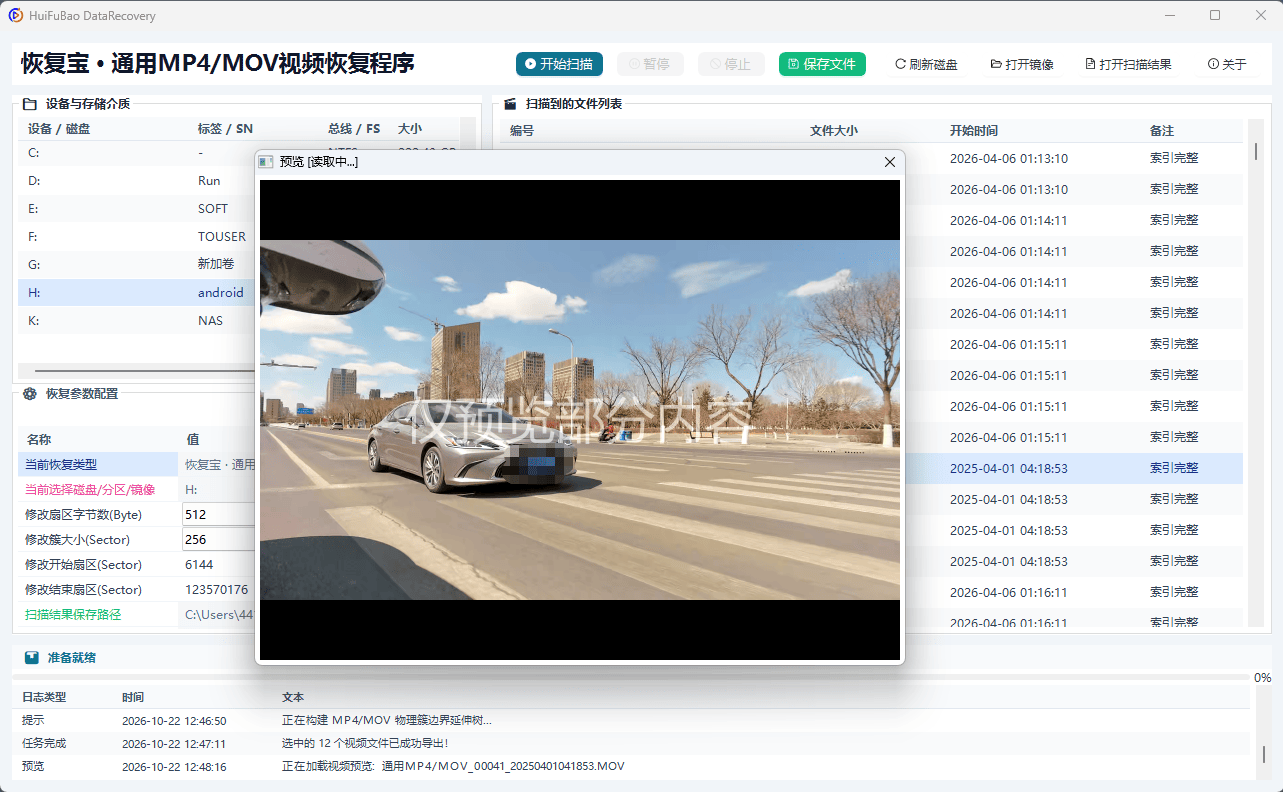Select the 提示 log entry
Screen dimensions: 1283x792
pyautogui.click(x=630, y=720)
